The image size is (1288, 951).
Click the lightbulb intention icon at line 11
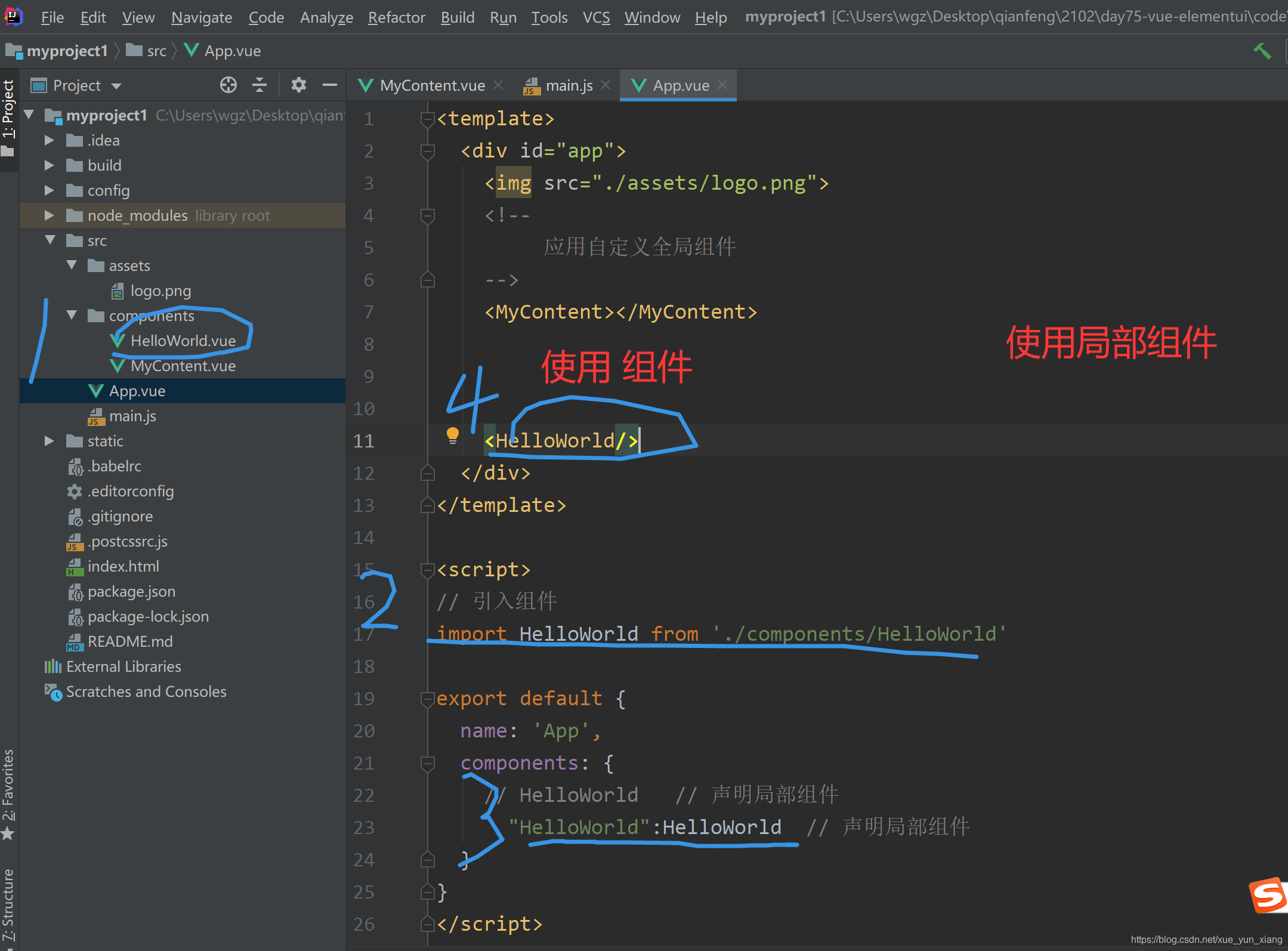point(453,436)
